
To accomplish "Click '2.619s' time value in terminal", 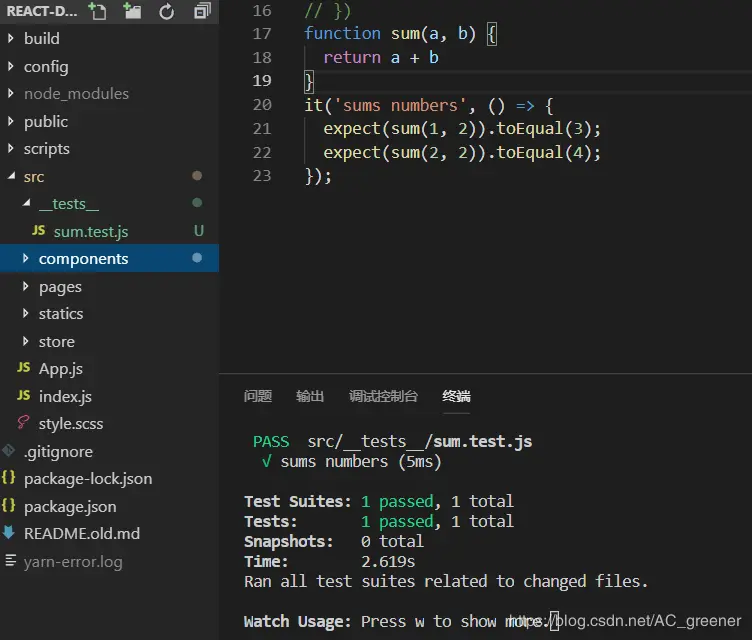I will click(x=388, y=561).
